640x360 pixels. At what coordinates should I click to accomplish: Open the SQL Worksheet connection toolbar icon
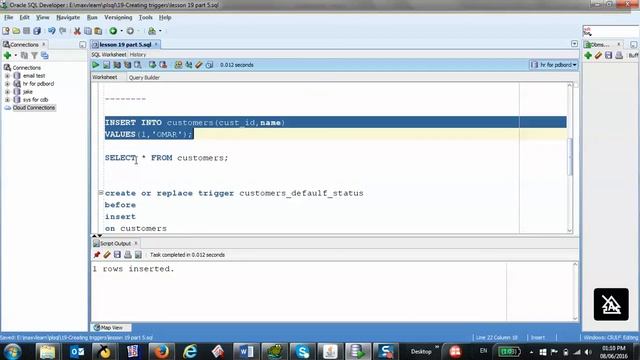(x=152, y=31)
